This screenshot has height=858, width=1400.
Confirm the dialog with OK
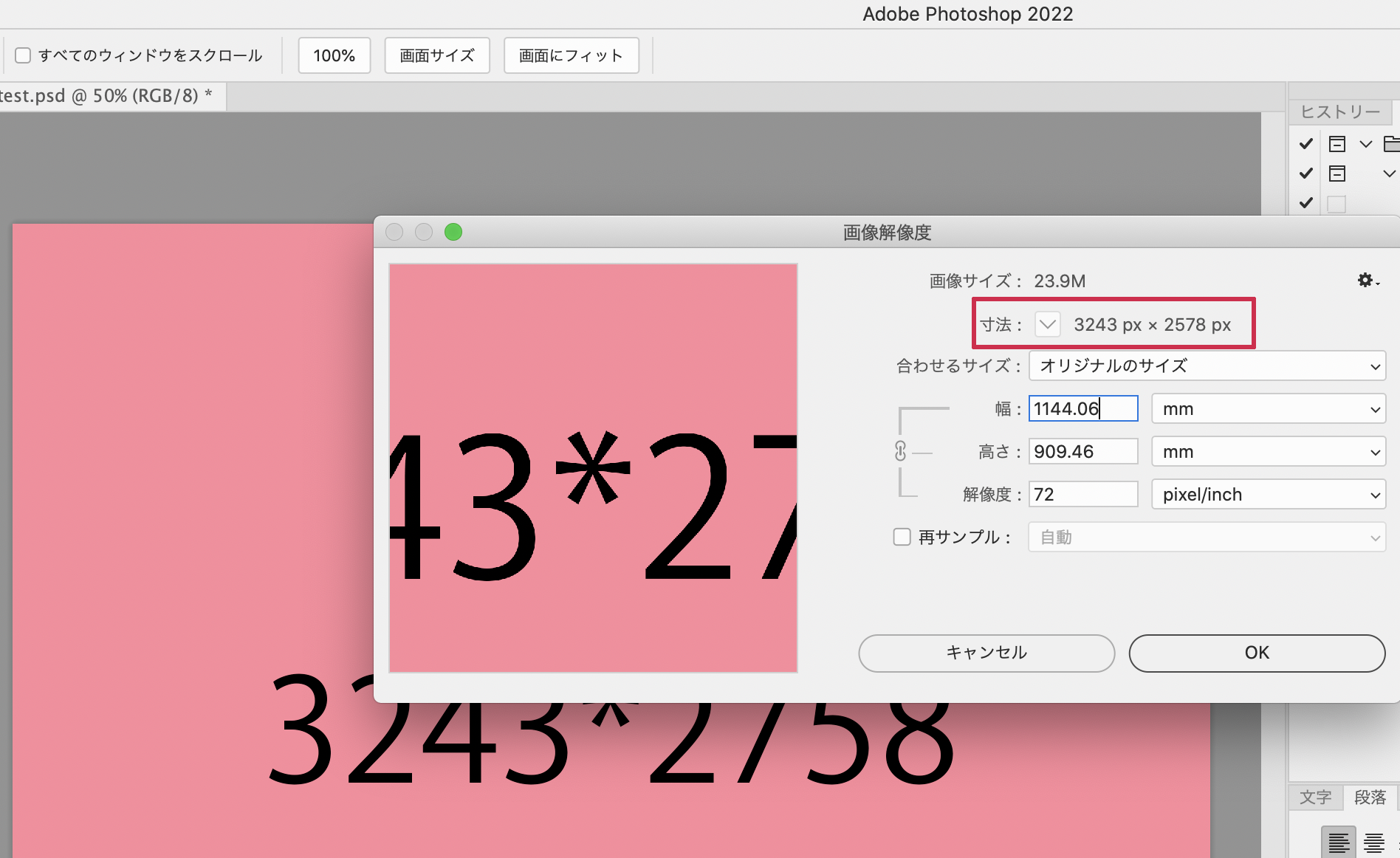tap(1257, 653)
